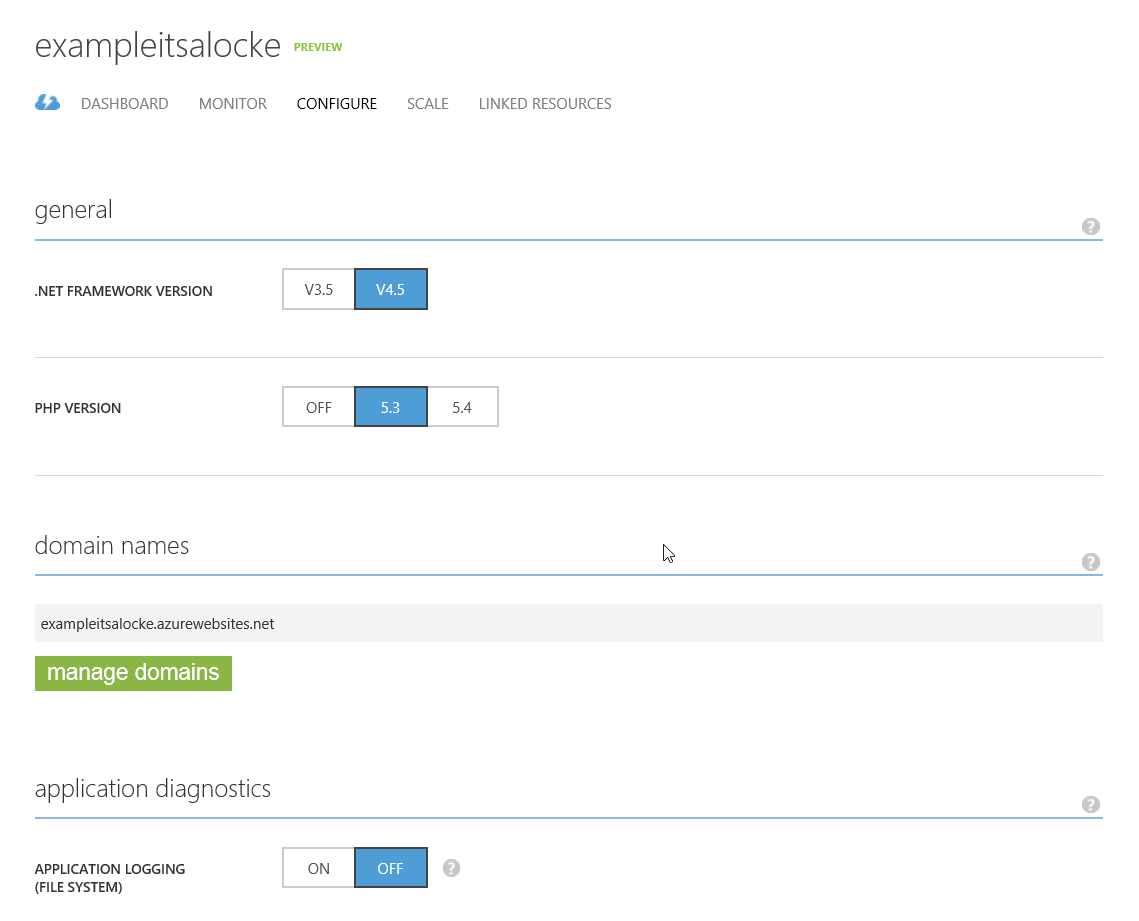This screenshot has height=921, width=1139.
Task: Open the help icon for domain names
Action: tap(1091, 562)
